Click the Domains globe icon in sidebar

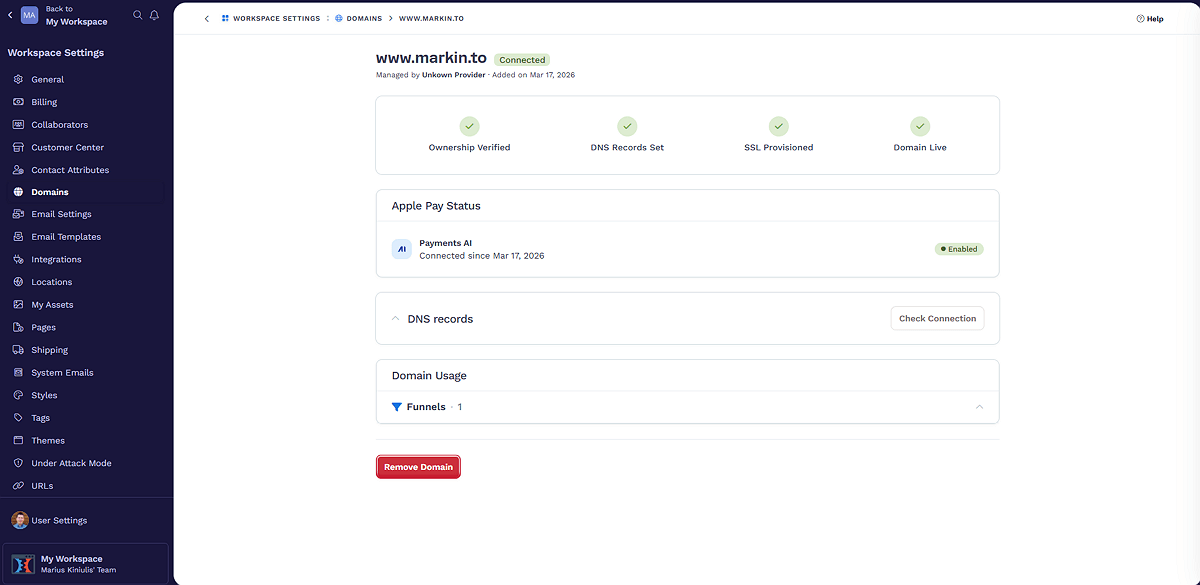click(x=19, y=192)
